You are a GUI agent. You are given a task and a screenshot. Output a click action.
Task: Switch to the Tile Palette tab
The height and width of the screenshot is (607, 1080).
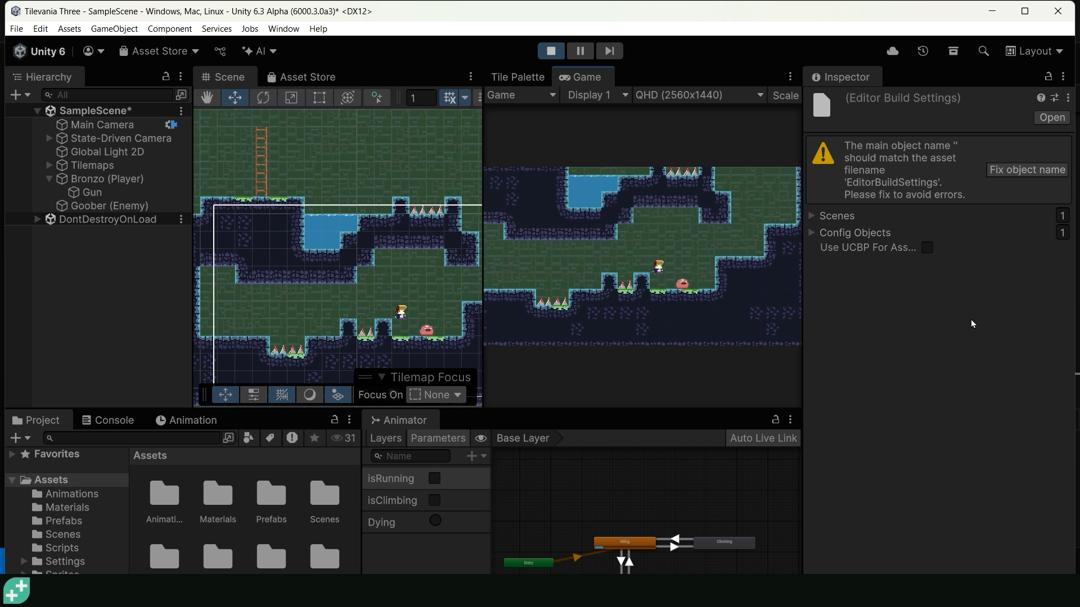point(516,76)
